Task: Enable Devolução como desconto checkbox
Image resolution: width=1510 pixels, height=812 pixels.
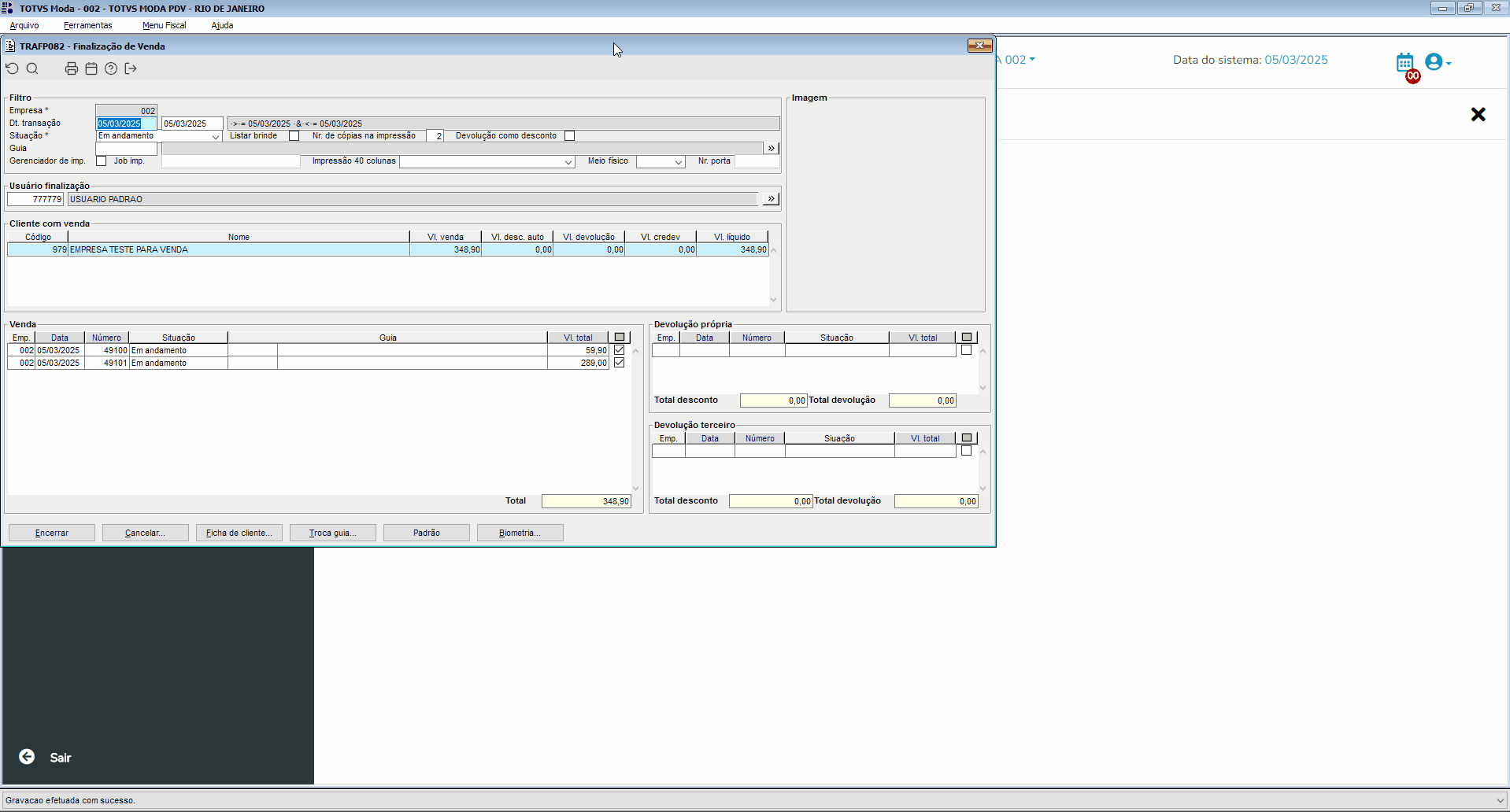Action: (569, 136)
